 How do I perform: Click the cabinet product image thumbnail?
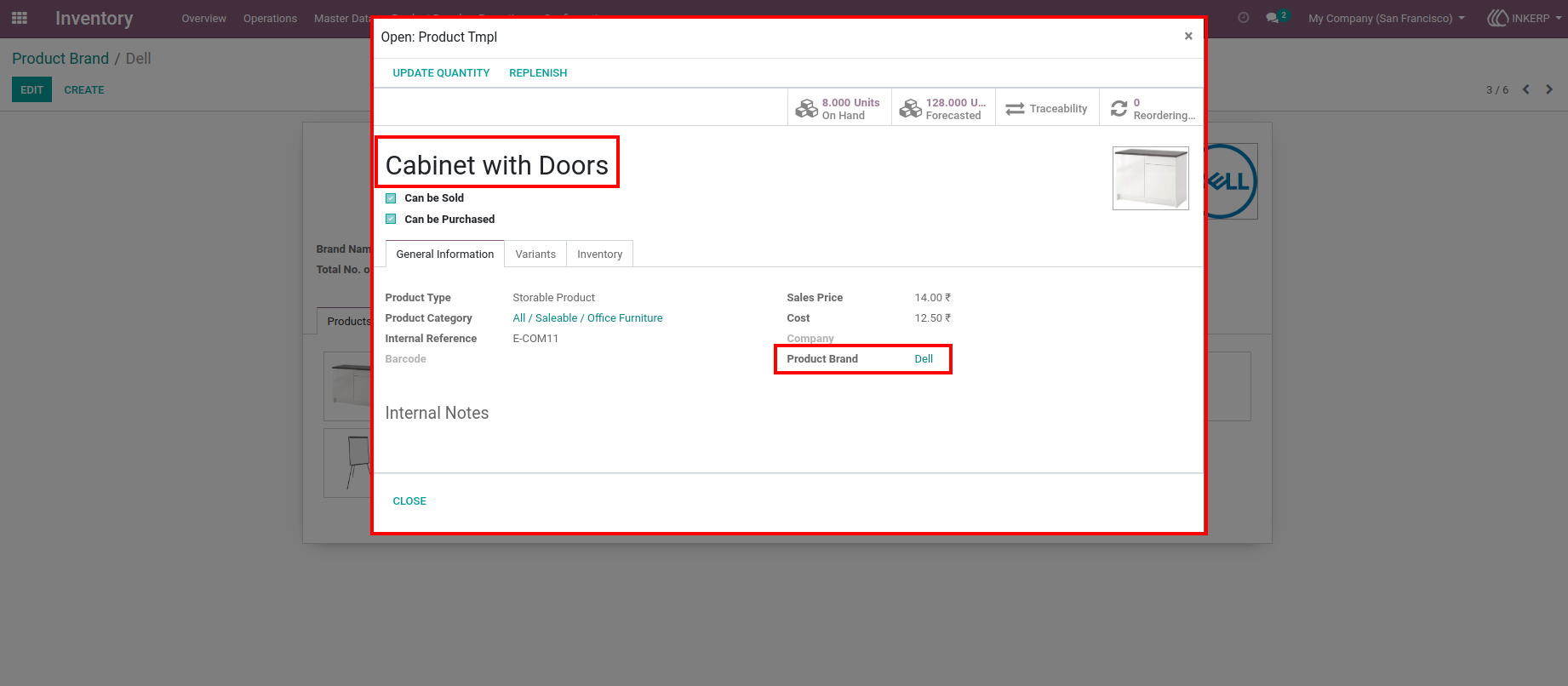click(x=1151, y=178)
